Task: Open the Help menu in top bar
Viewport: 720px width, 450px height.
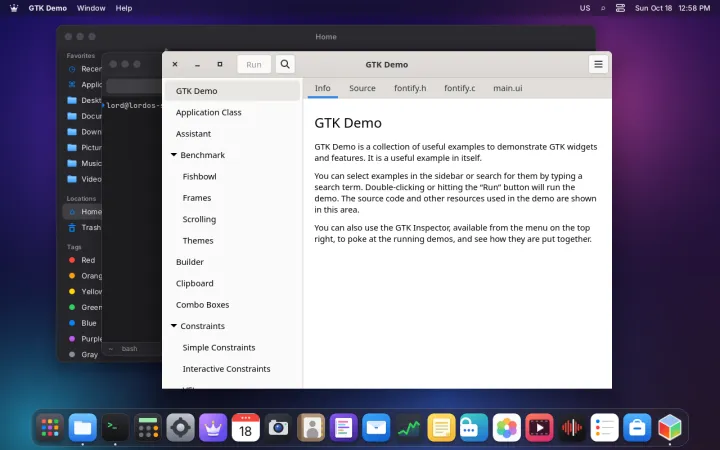Action: (124, 8)
